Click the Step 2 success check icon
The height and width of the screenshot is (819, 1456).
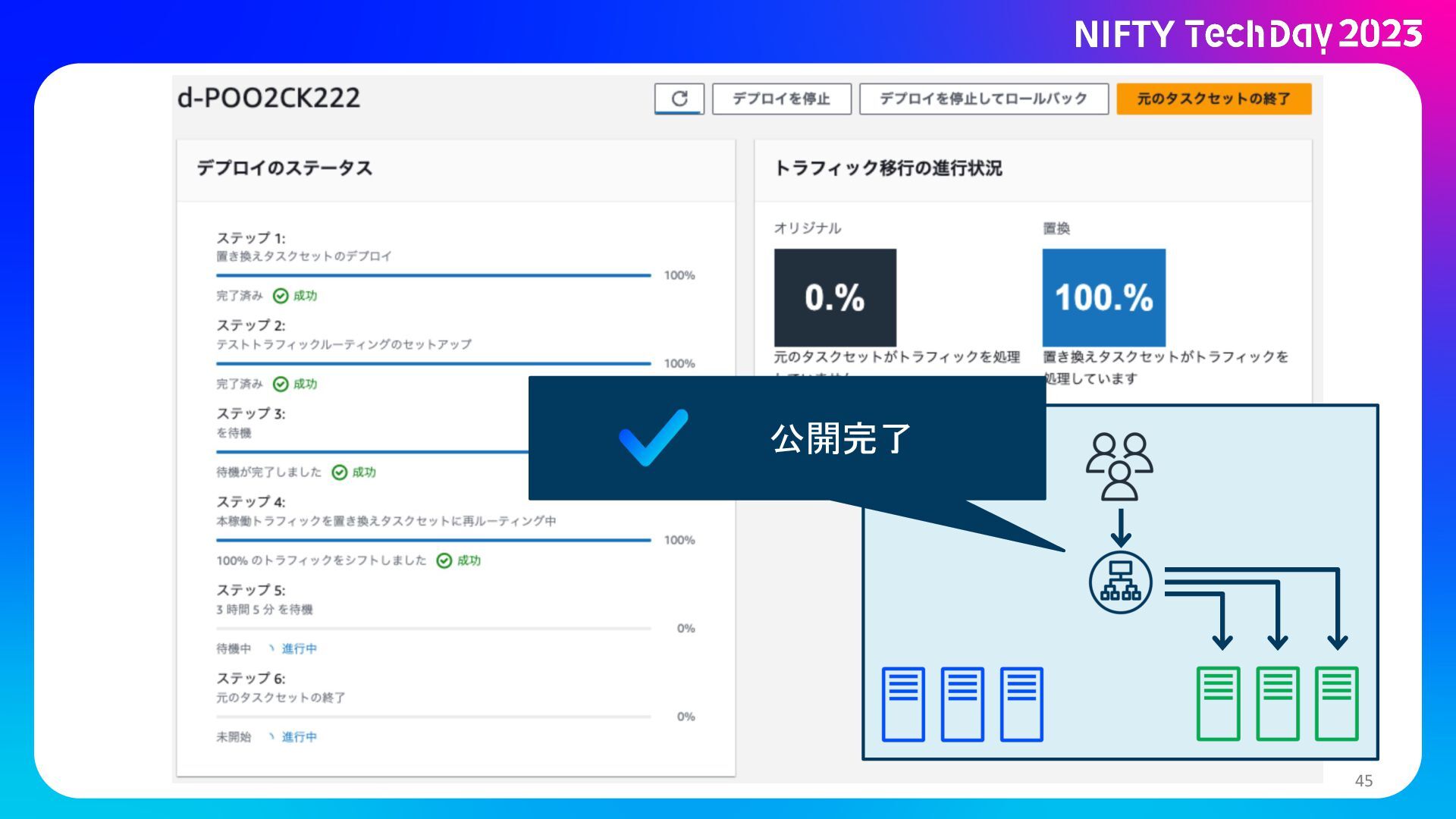pos(281,384)
